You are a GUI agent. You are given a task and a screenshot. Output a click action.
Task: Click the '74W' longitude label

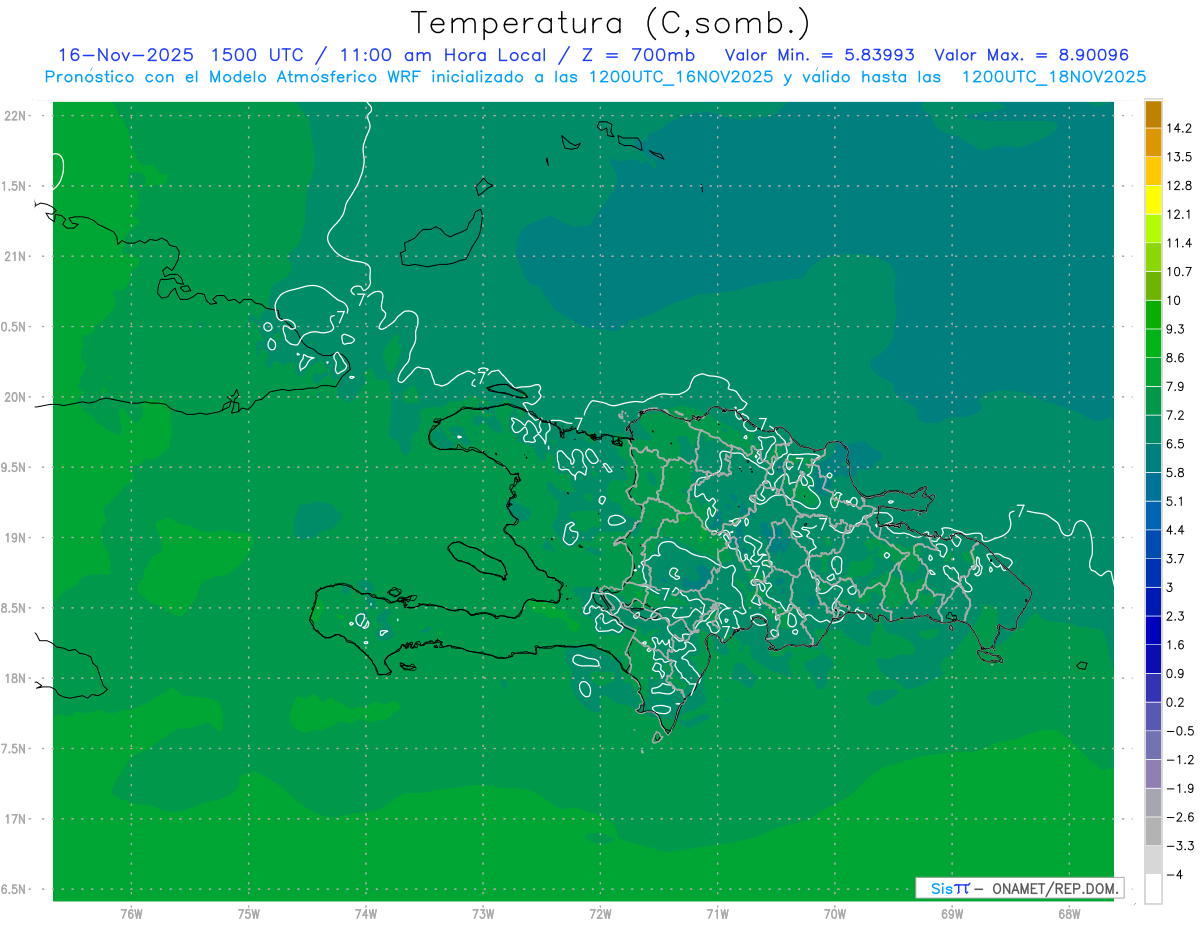coord(366,913)
